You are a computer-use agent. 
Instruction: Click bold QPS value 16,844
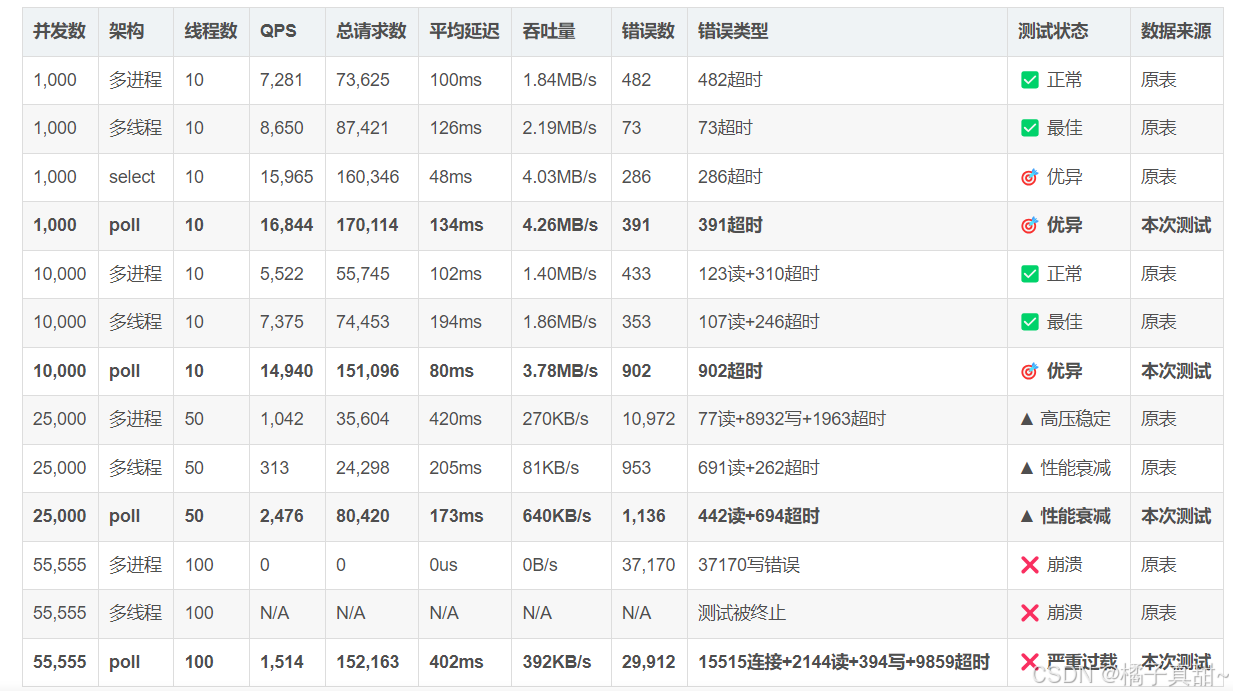(x=286, y=226)
